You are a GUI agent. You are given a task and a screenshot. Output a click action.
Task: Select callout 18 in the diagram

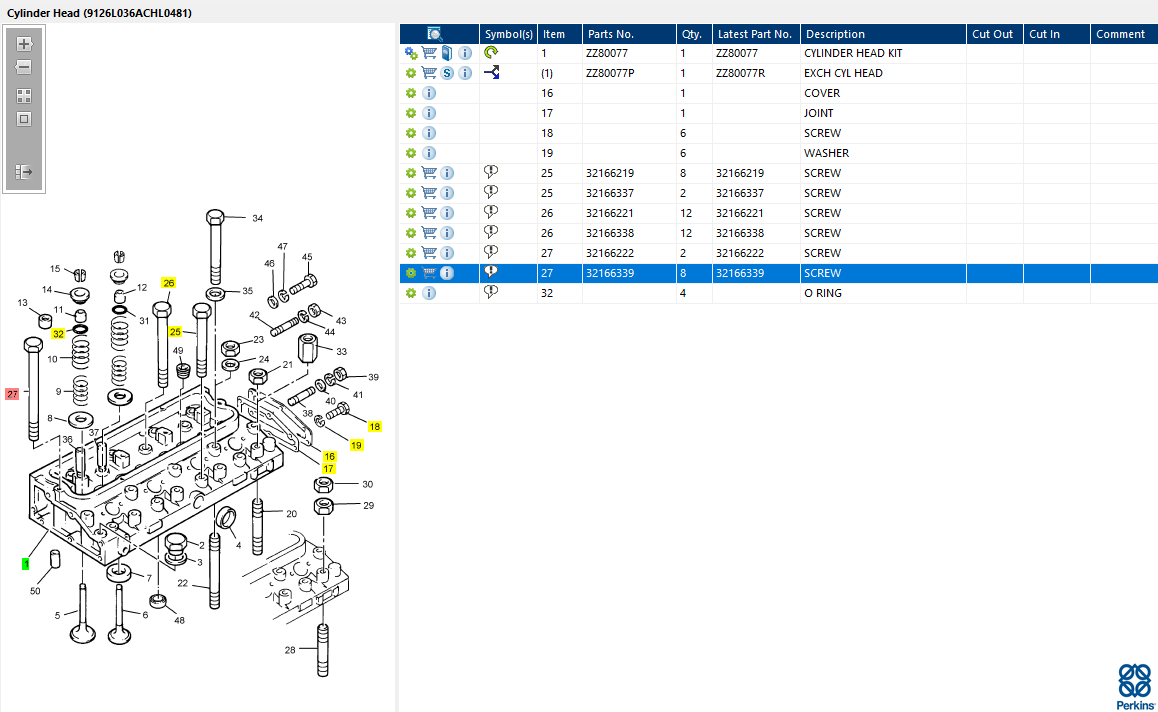pyautogui.click(x=374, y=426)
